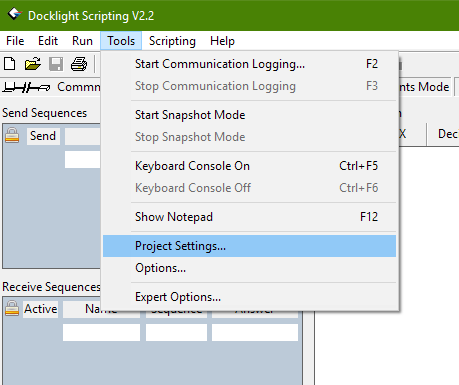Open the Run menu

(x=82, y=41)
